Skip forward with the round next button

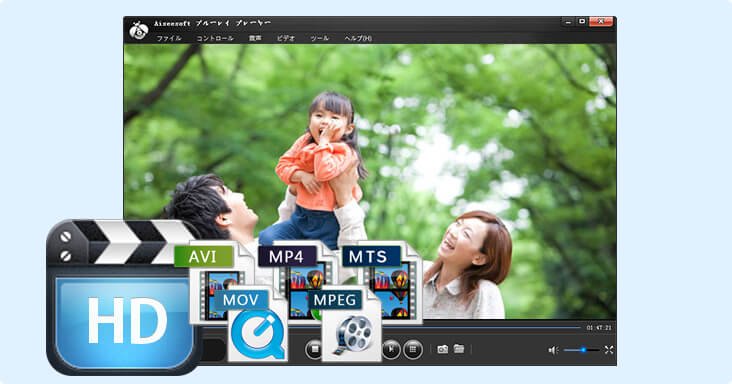391,349
